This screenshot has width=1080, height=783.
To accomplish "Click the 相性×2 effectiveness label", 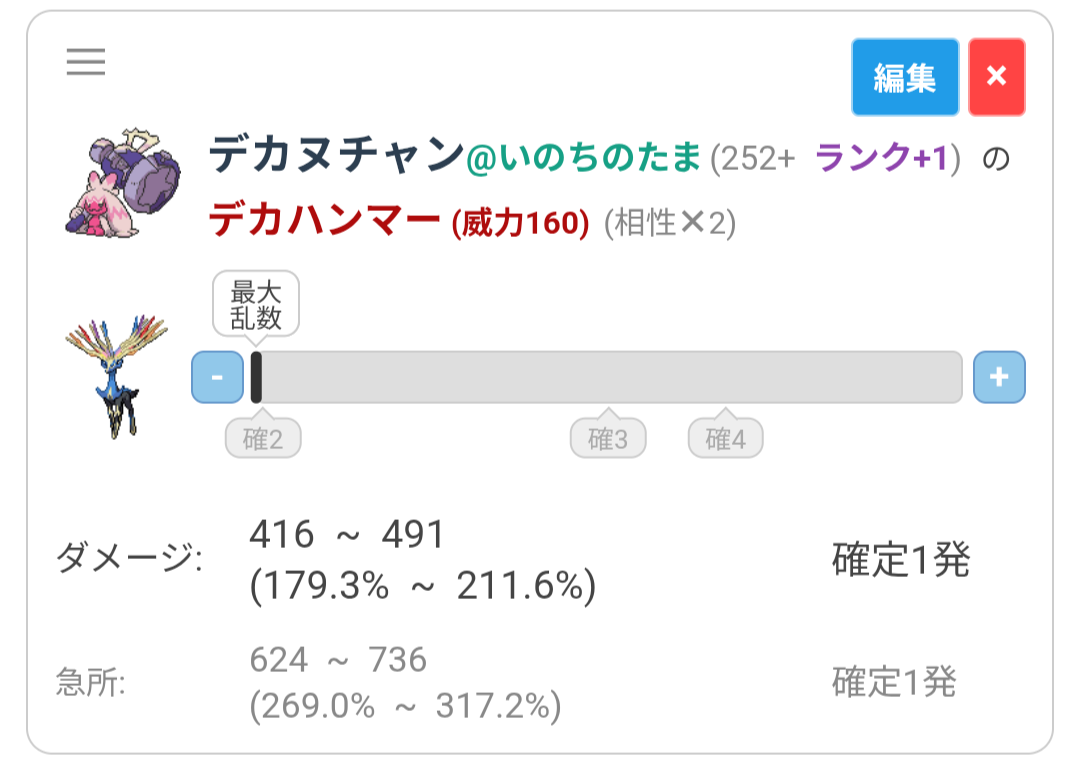I will pos(670,223).
